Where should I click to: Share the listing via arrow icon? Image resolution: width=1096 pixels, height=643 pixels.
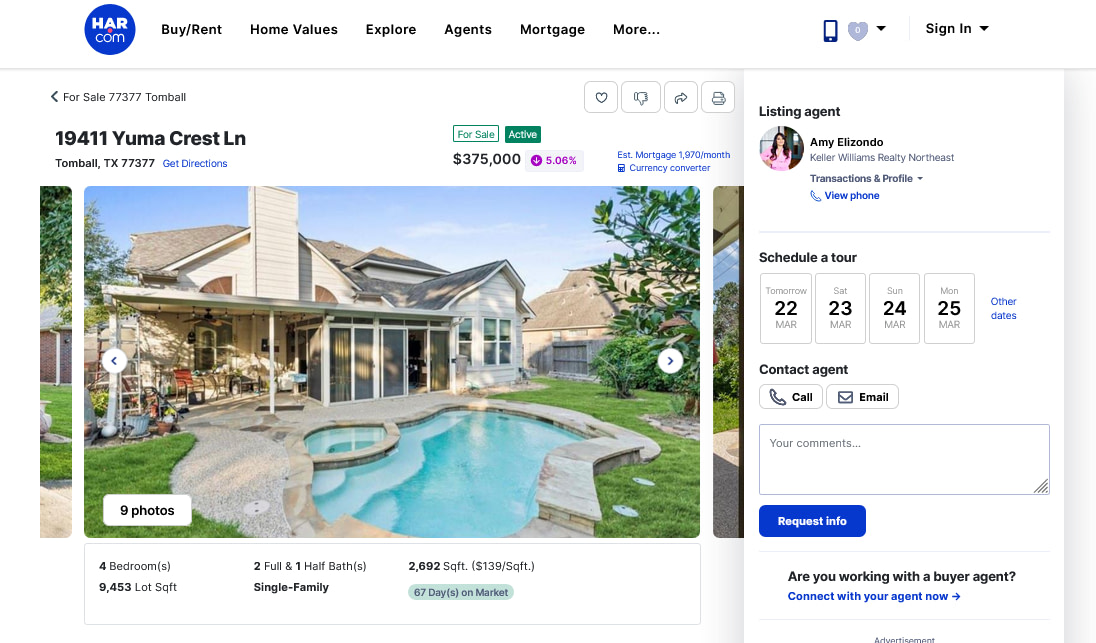[681, 98]
